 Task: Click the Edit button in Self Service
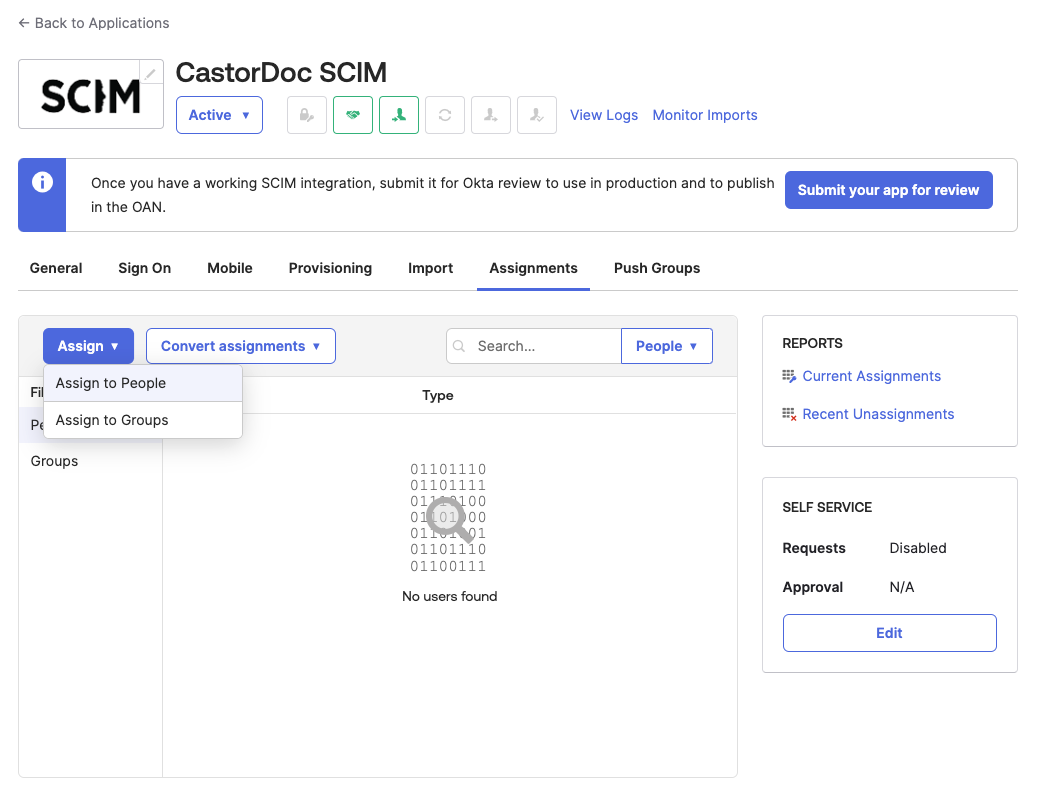tap(889, 633)
